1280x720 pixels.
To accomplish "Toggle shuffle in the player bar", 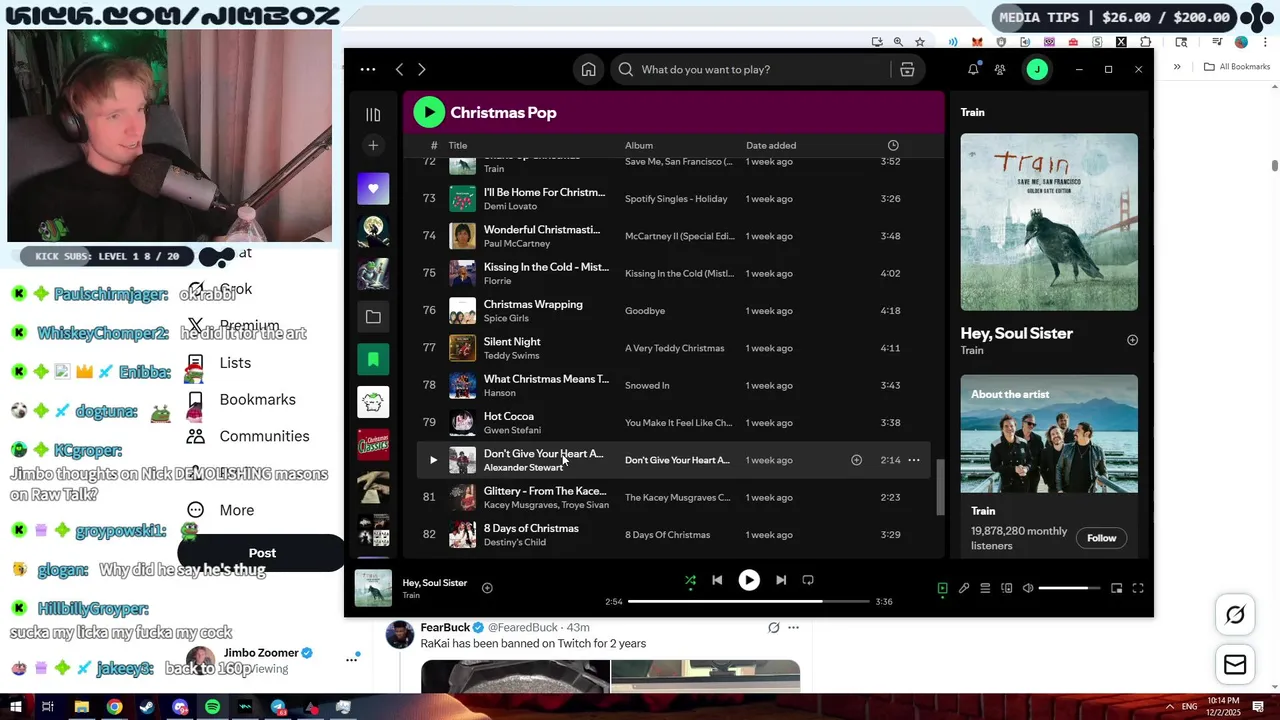I will pyautogui.click(x=690, y=580).
